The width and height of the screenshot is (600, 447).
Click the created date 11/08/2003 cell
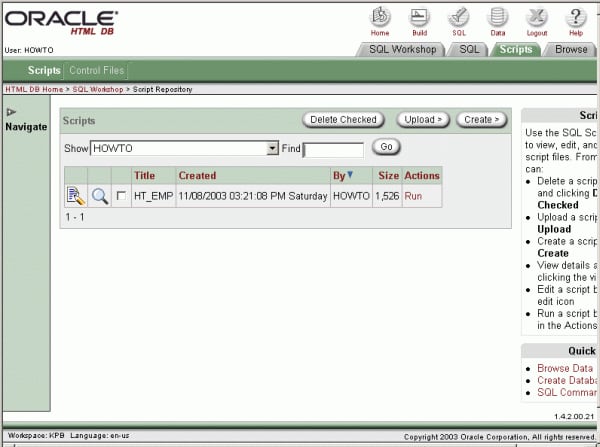coord(253,196)
